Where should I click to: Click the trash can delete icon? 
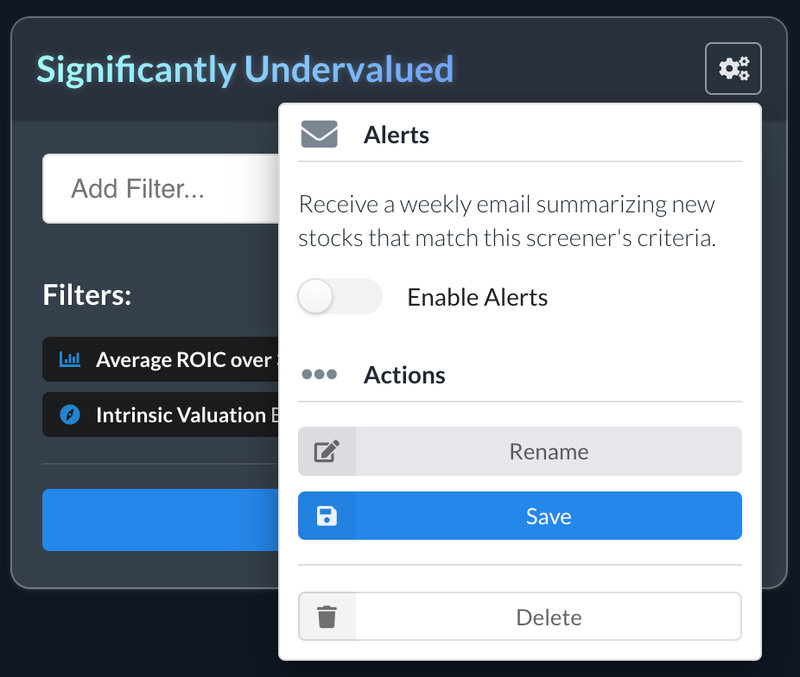pyautogui.click(x=327, y=617)
